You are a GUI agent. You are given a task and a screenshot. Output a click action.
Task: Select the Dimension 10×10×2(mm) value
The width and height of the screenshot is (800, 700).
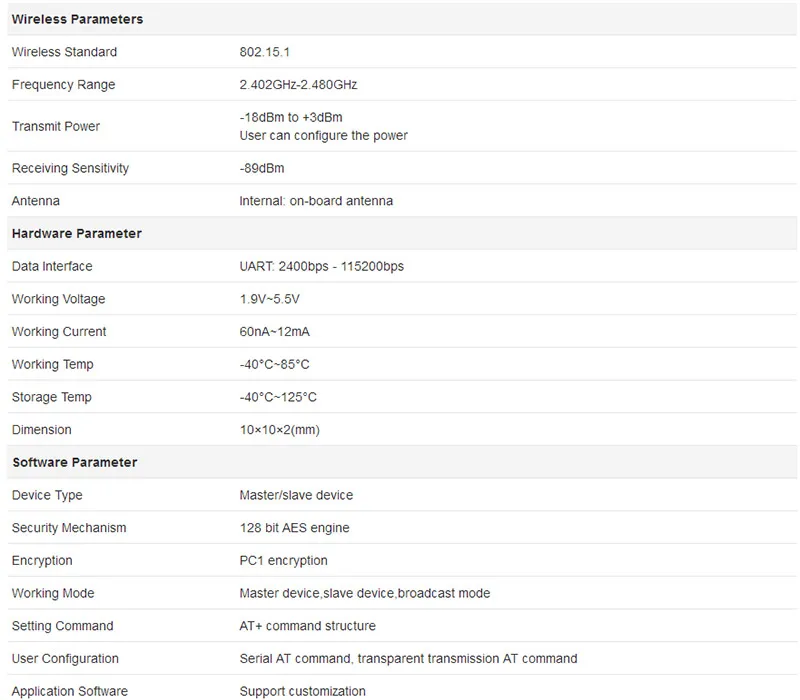coord(280,430)
